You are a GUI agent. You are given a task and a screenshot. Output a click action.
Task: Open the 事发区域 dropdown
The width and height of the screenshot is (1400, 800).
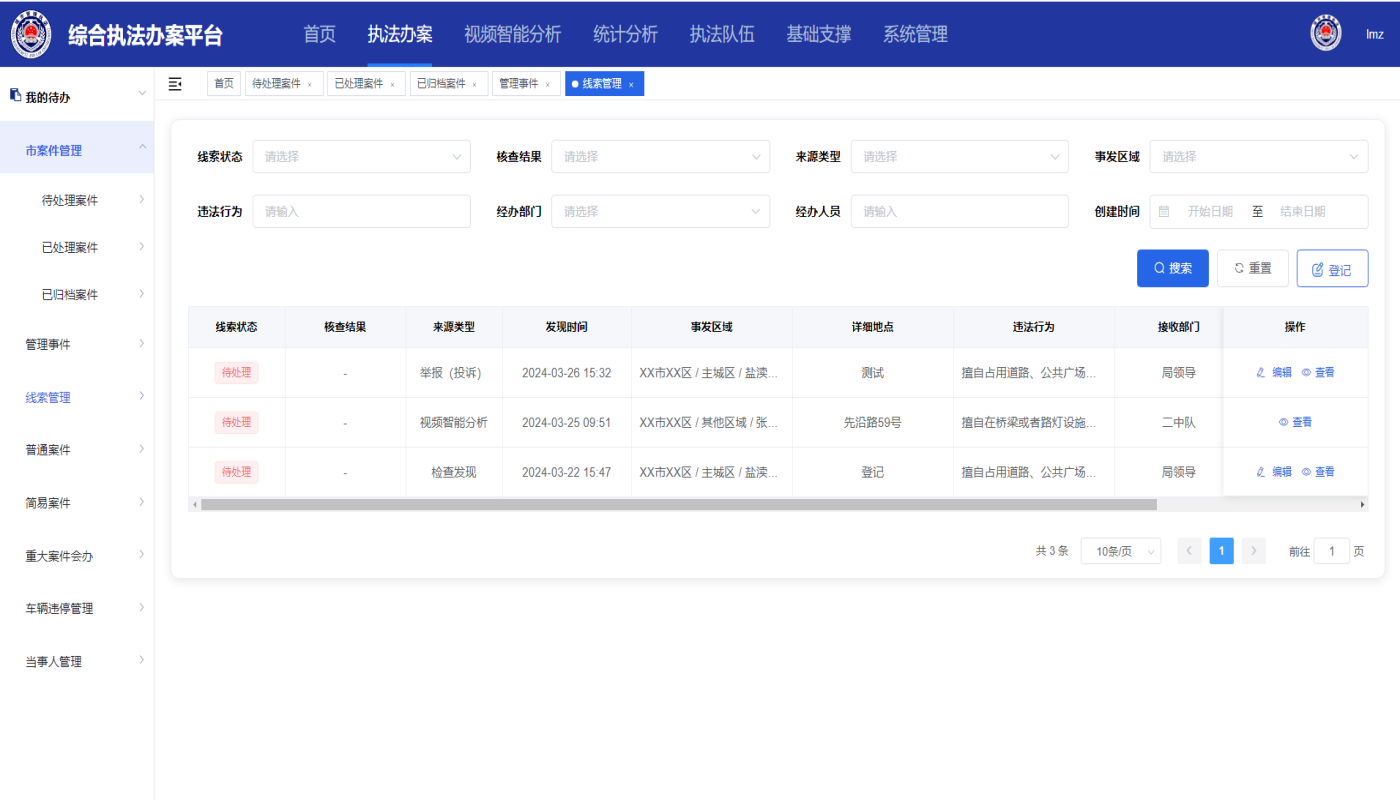pyautogui.click(x=1259, y=156)
